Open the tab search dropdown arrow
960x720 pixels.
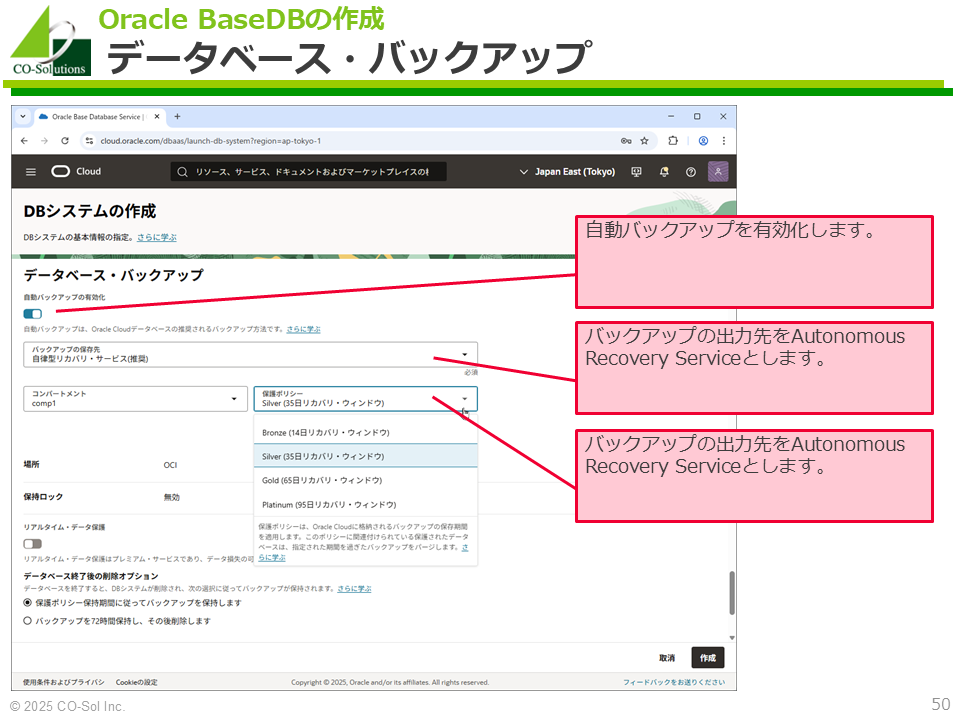coord(23,116)
